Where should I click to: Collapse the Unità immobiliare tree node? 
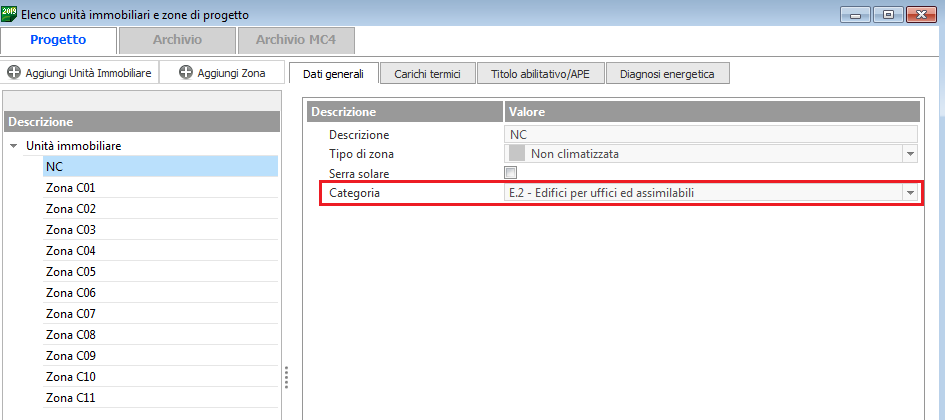pyautogui.click(x=14, y=146)
